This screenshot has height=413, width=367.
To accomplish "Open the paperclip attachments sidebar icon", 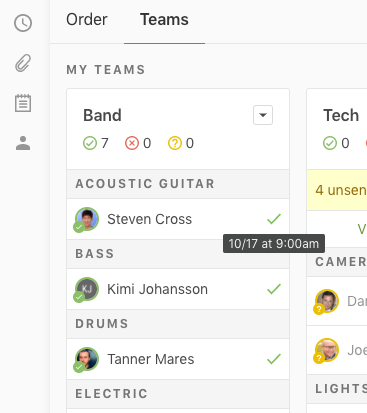I will point(23,63).
